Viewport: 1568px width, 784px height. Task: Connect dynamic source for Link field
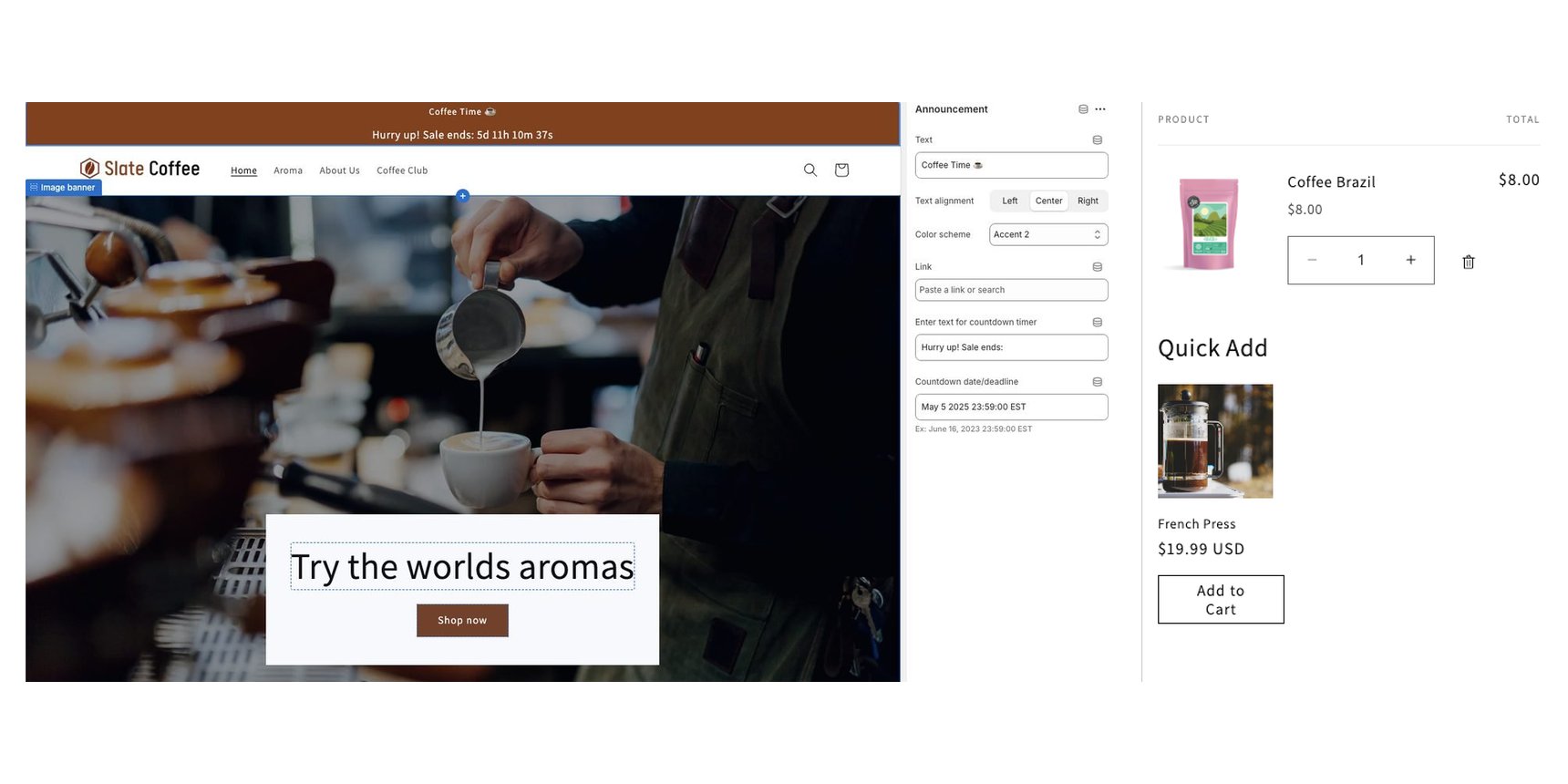point(1098,267)
